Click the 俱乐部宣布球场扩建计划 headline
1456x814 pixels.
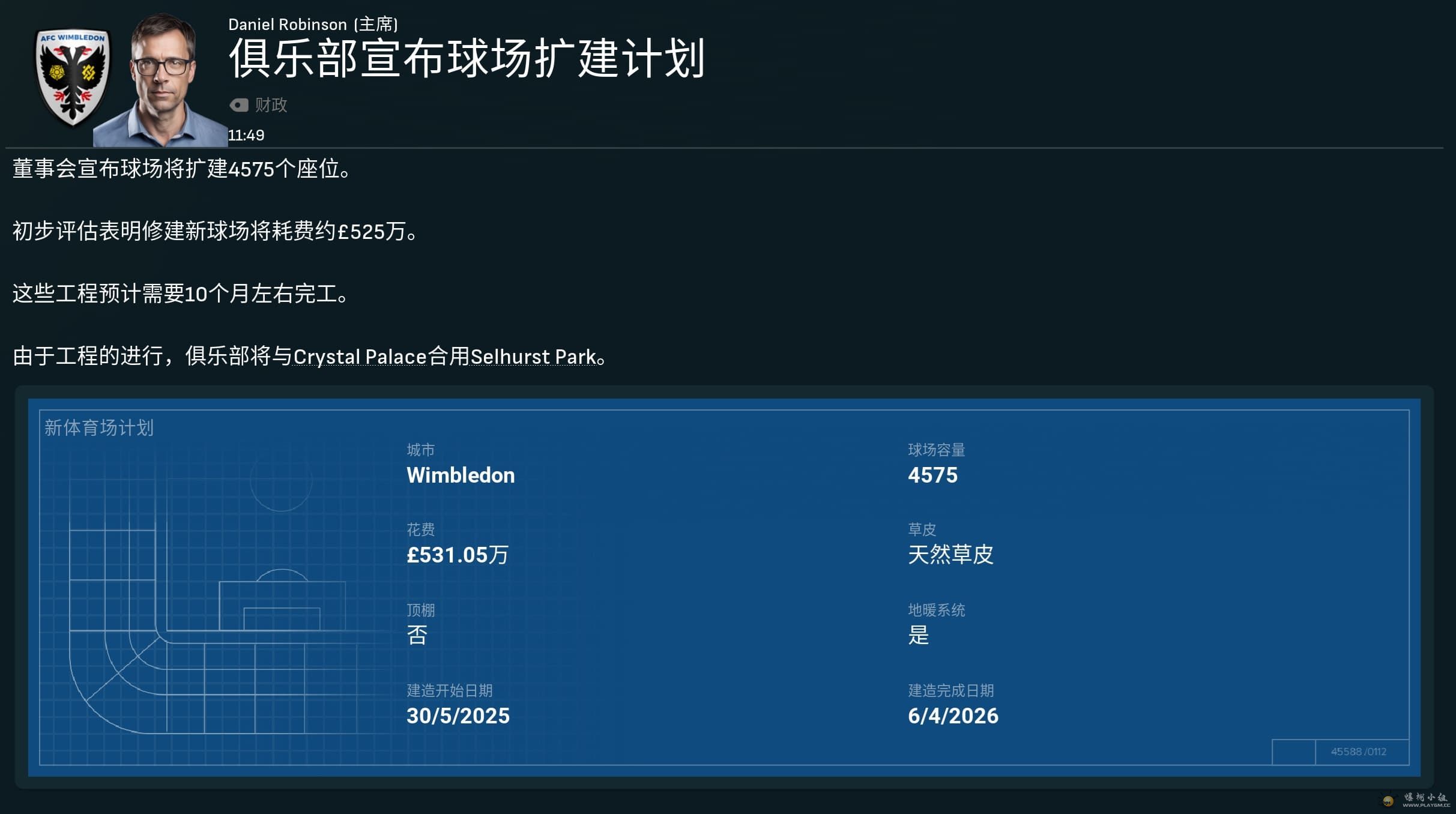click(467, 59)
